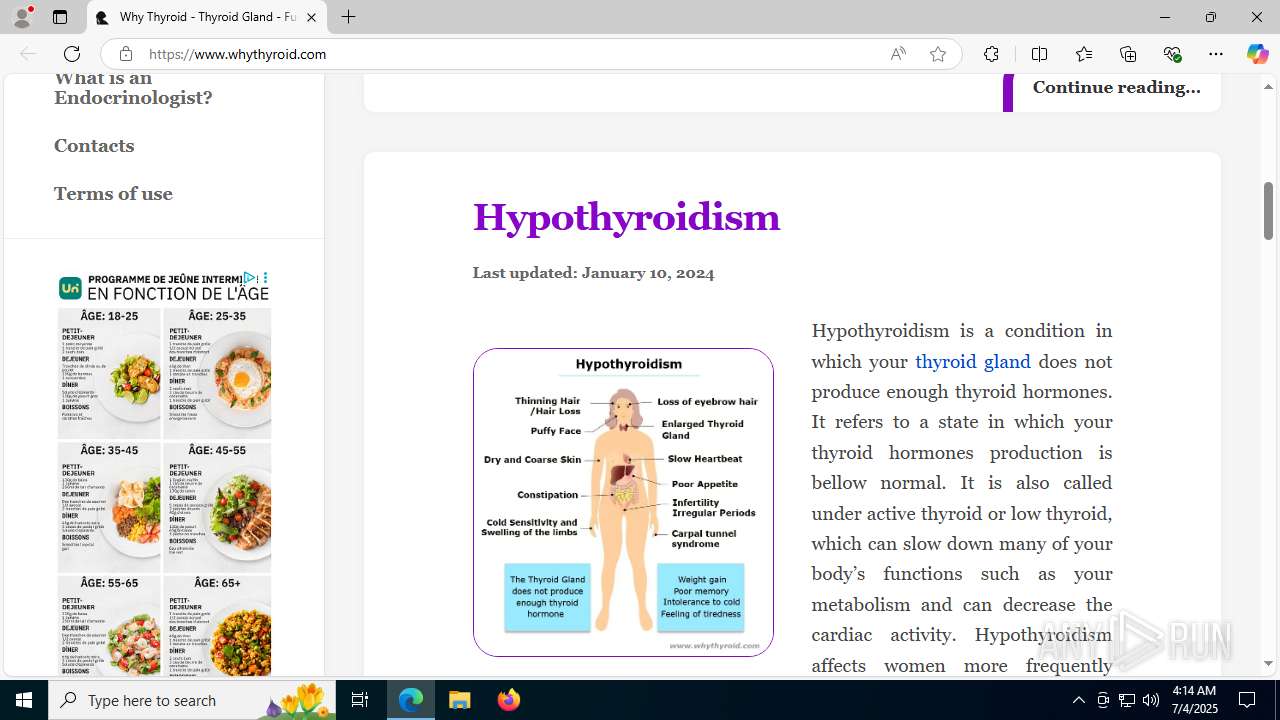This screenshot has width=1280, height=720.
Task: Open browser Extensions icon
Action: [991, 54]
